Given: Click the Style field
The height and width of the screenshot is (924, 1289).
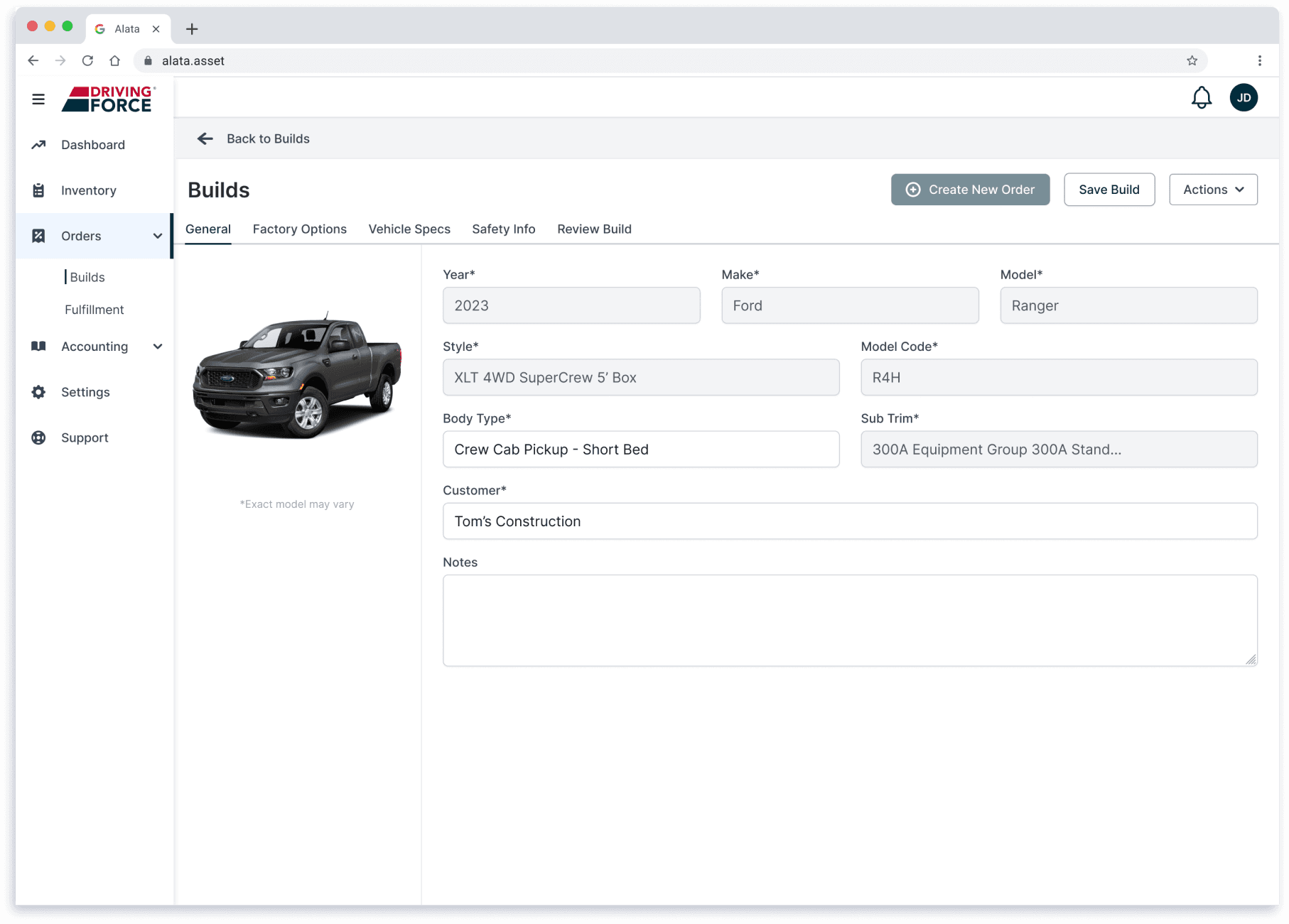Looking at the screenshot, I should point(641,377).
